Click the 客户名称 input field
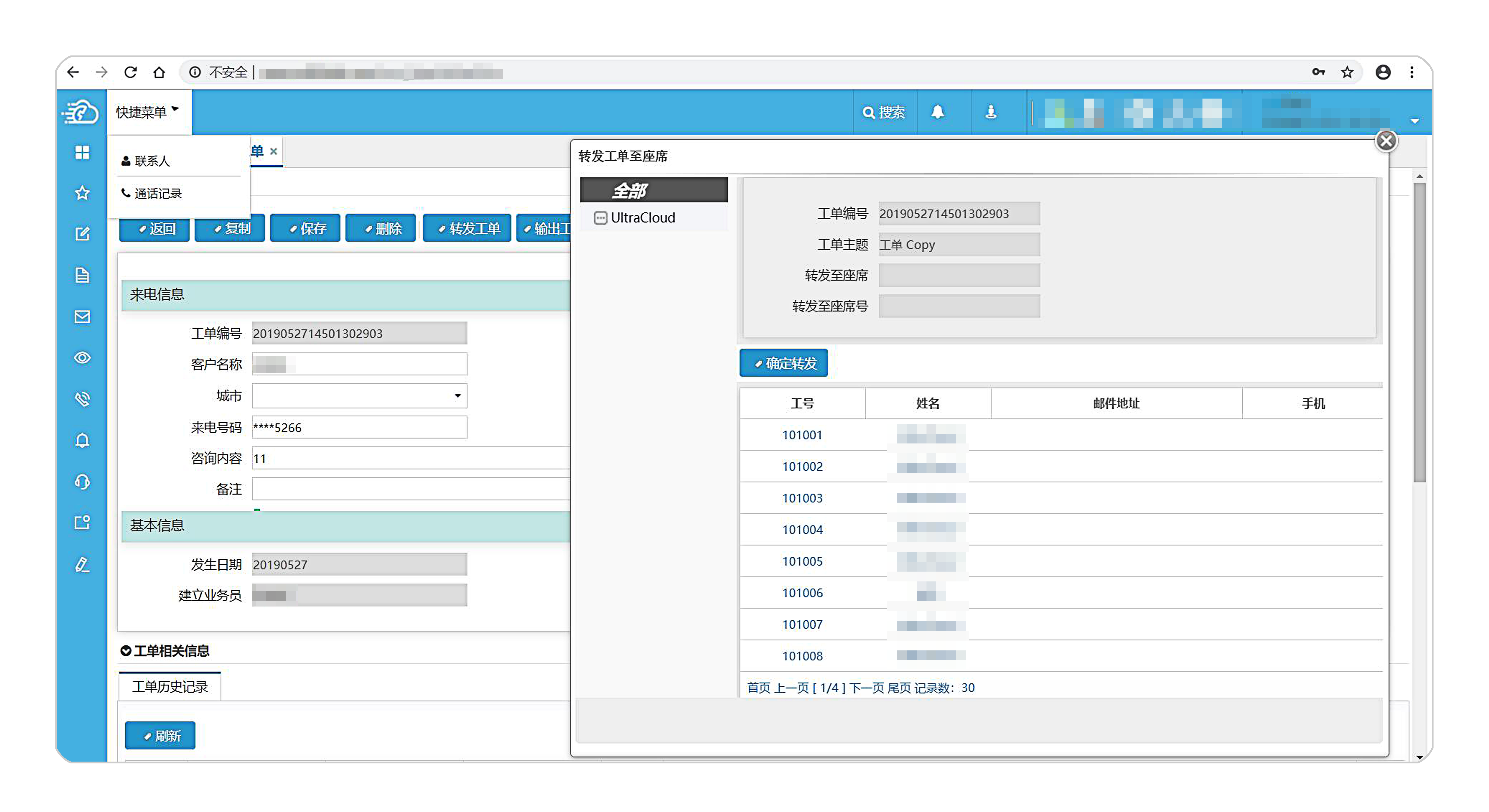The width and height of the screenshot is (1489, 812). [360, 365]
